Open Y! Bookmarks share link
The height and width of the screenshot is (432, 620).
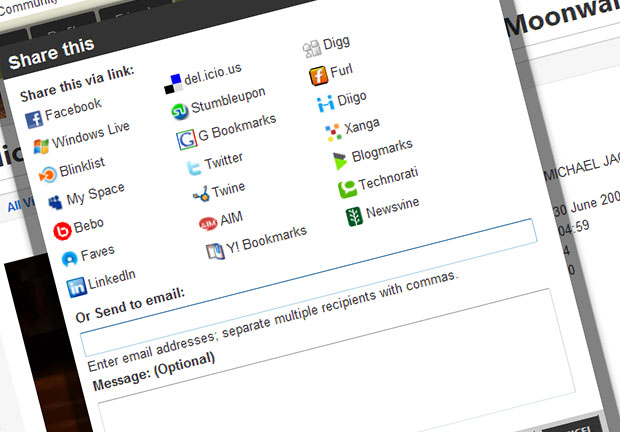point(267,240)
